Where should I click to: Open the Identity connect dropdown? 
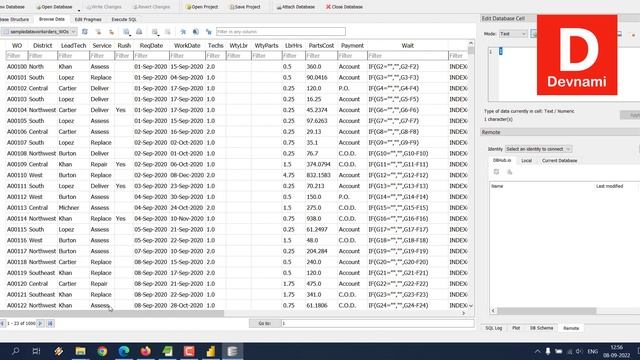point(538,149)
